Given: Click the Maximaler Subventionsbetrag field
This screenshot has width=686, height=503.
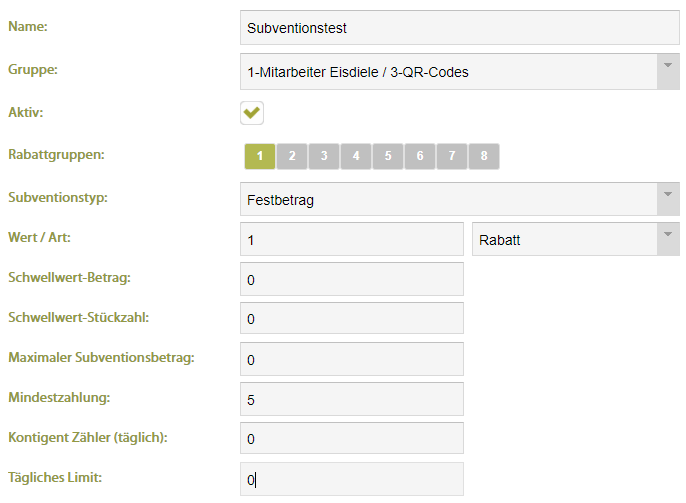Looking at the screenshot, I should 352,359.
